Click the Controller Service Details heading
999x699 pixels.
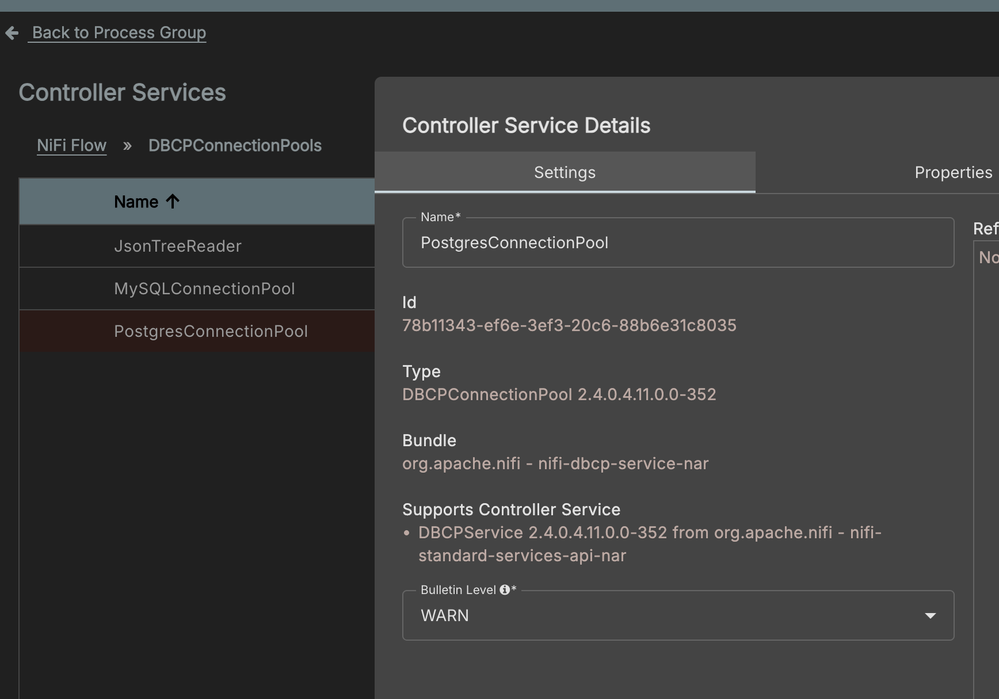click(x=526, y=126)
